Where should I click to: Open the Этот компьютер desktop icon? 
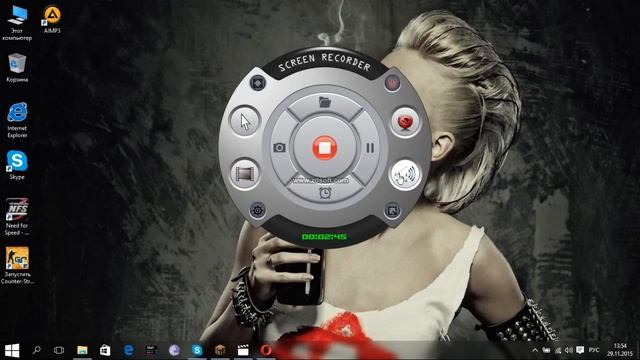(17, 23)
